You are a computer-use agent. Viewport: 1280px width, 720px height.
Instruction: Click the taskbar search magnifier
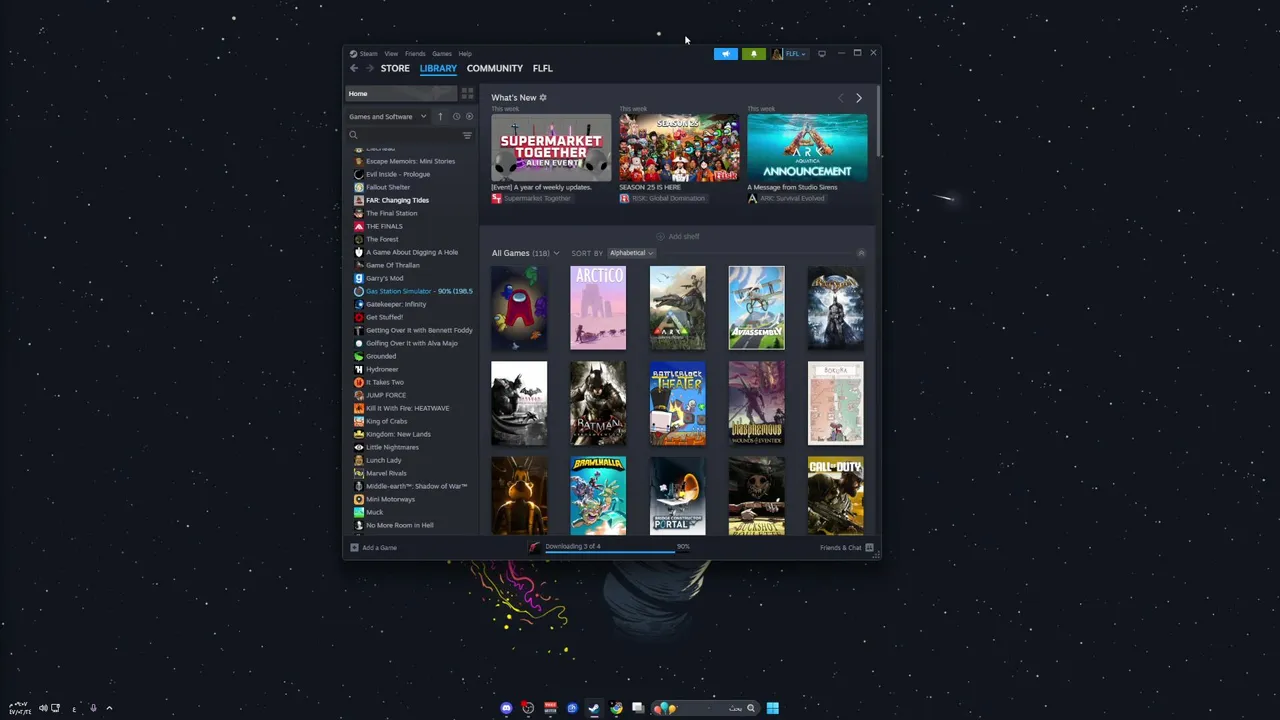pyautogui.click(x=751, y=708)
